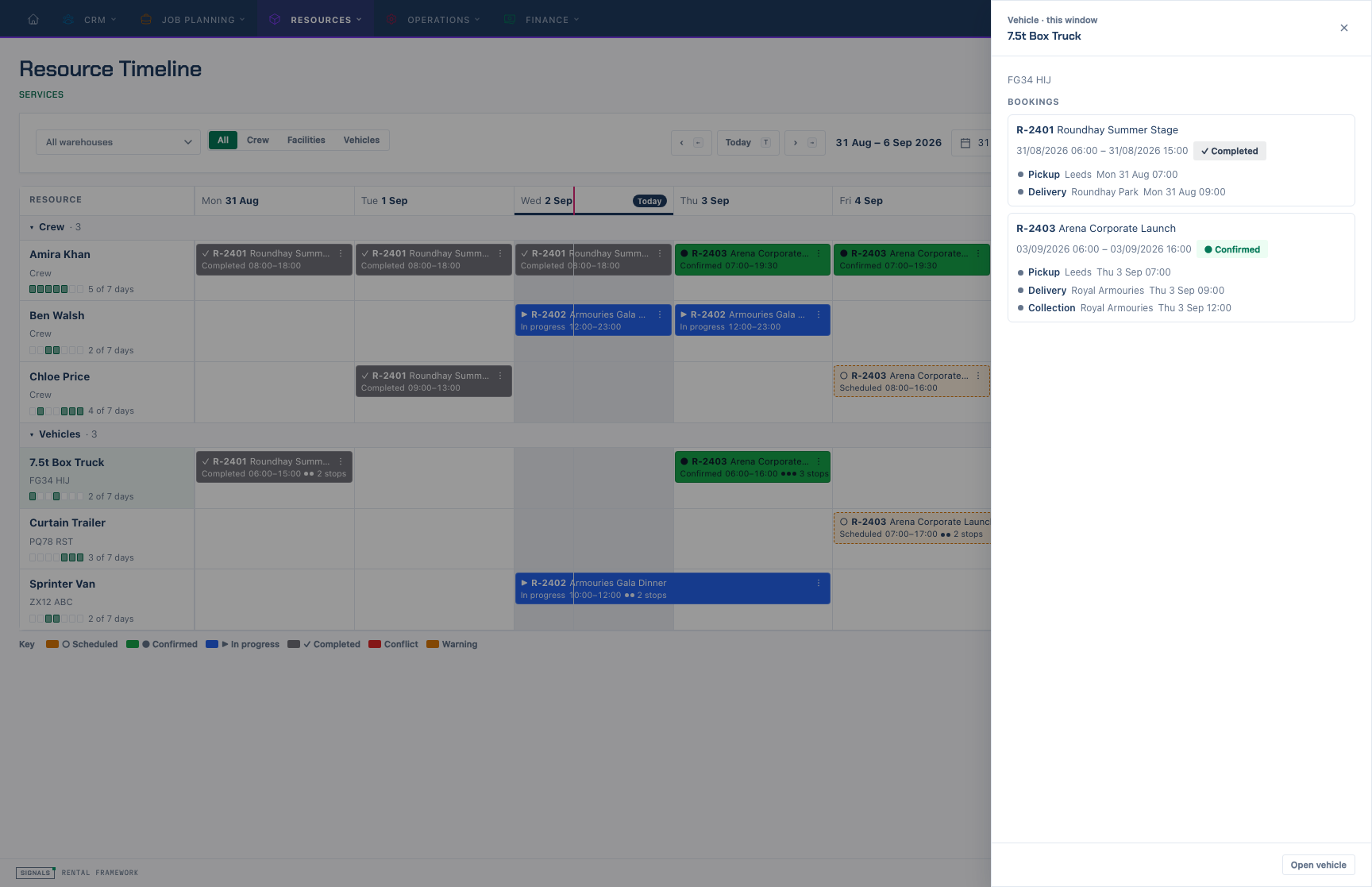Open options menu on Amira Khan Monday R-2401 booking
Image resolution: width=1372 pixels, height=887 pixels.
(341, 253)
